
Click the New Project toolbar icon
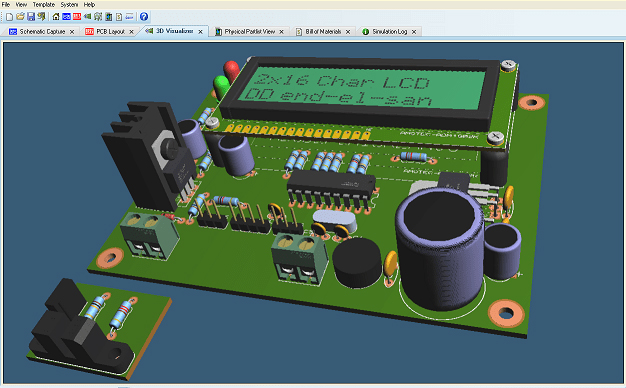[x=10, y=17]
